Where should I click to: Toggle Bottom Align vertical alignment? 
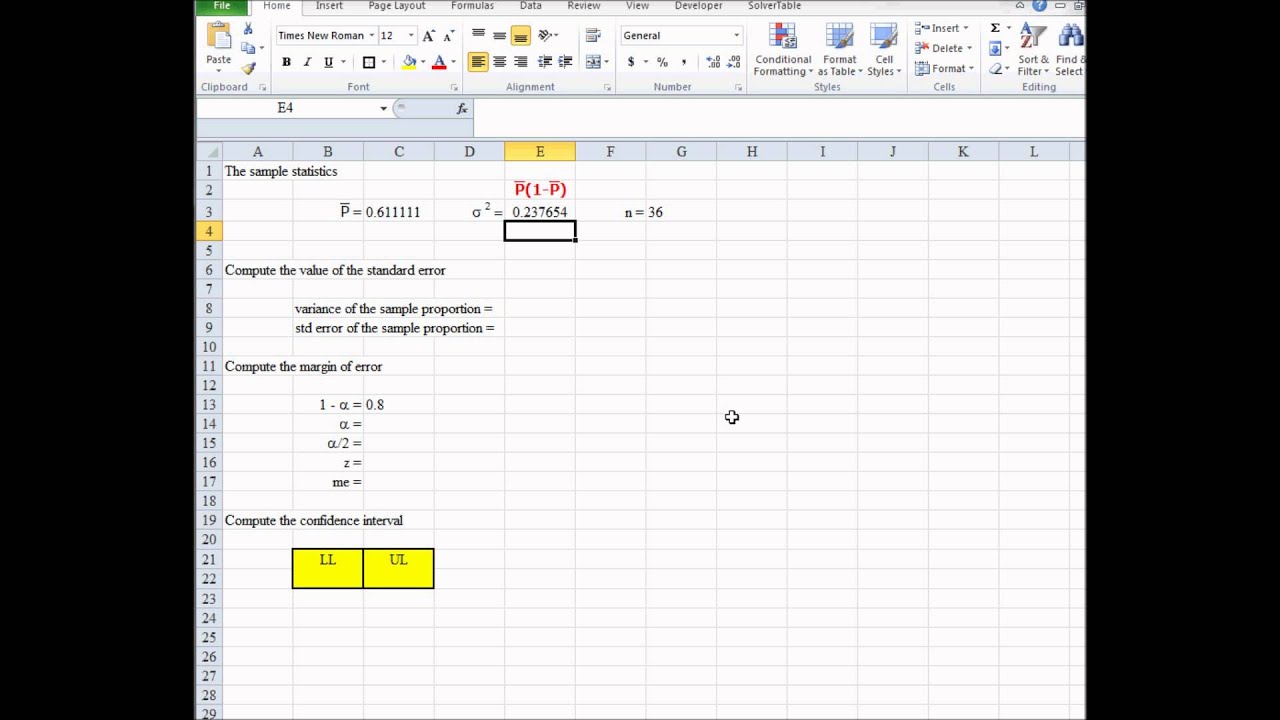point(520,36)
